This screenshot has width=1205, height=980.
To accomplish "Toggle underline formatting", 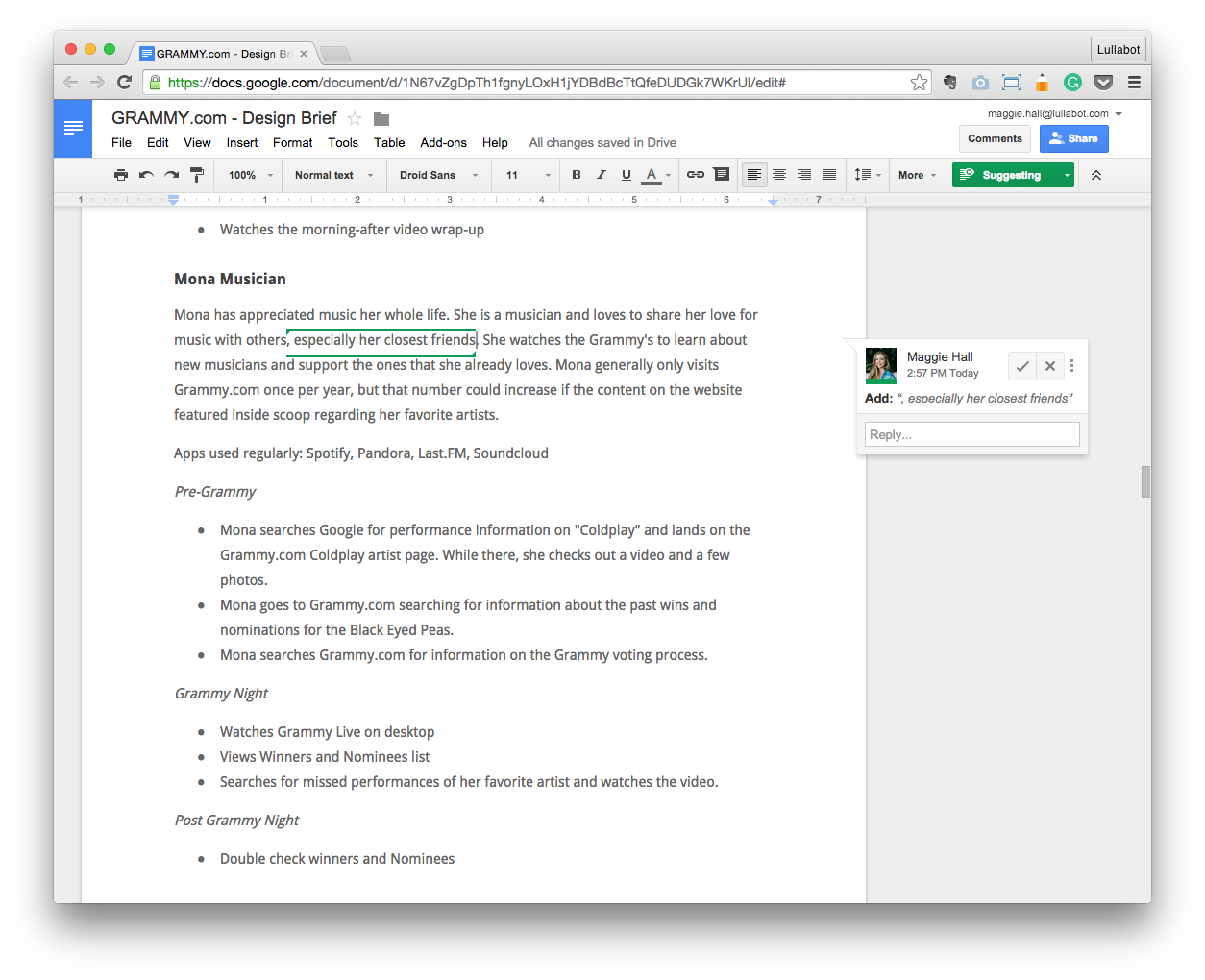I will tap(627, 175).
